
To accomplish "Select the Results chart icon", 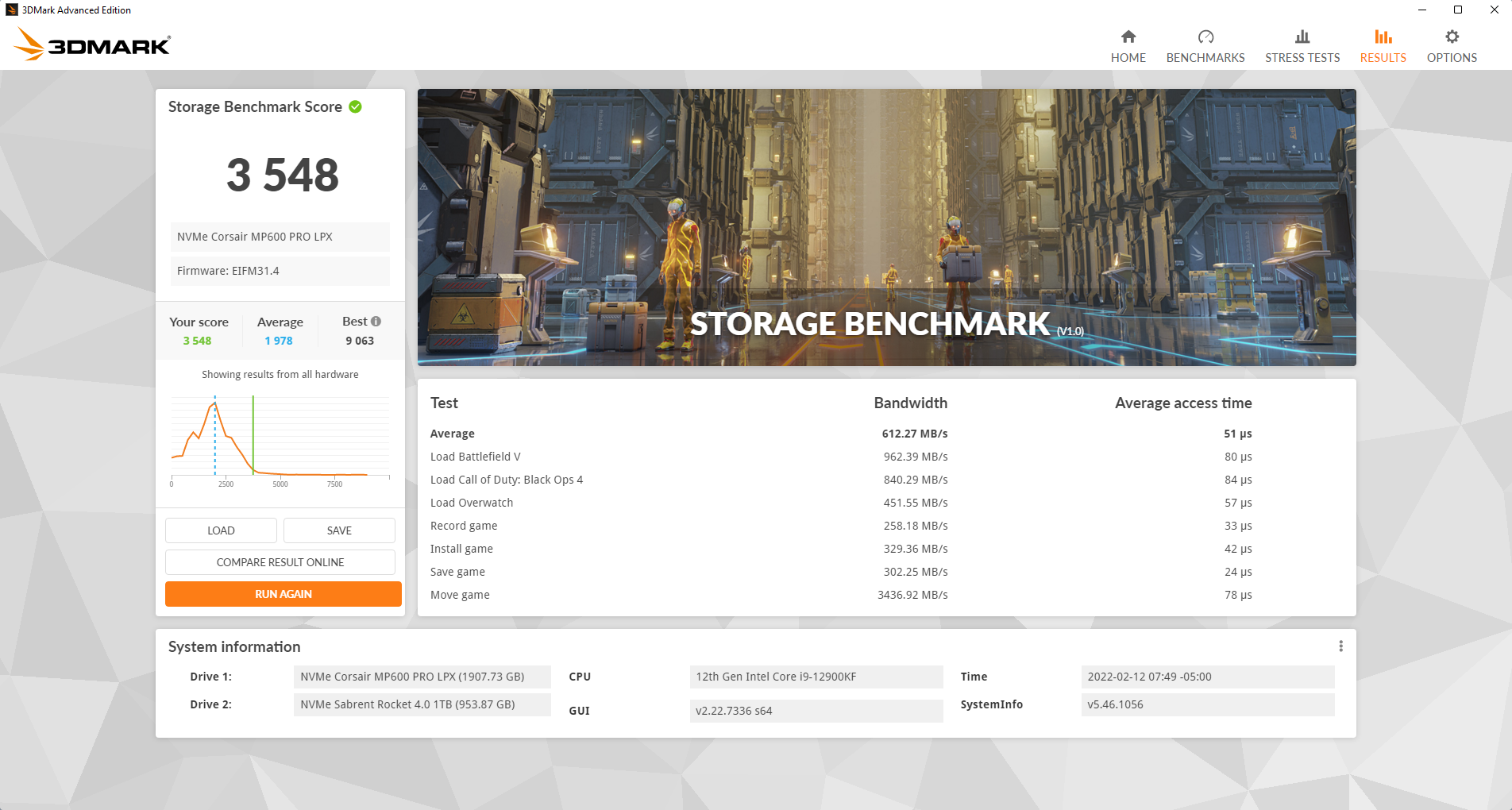I will click(x=1383, y=37).
